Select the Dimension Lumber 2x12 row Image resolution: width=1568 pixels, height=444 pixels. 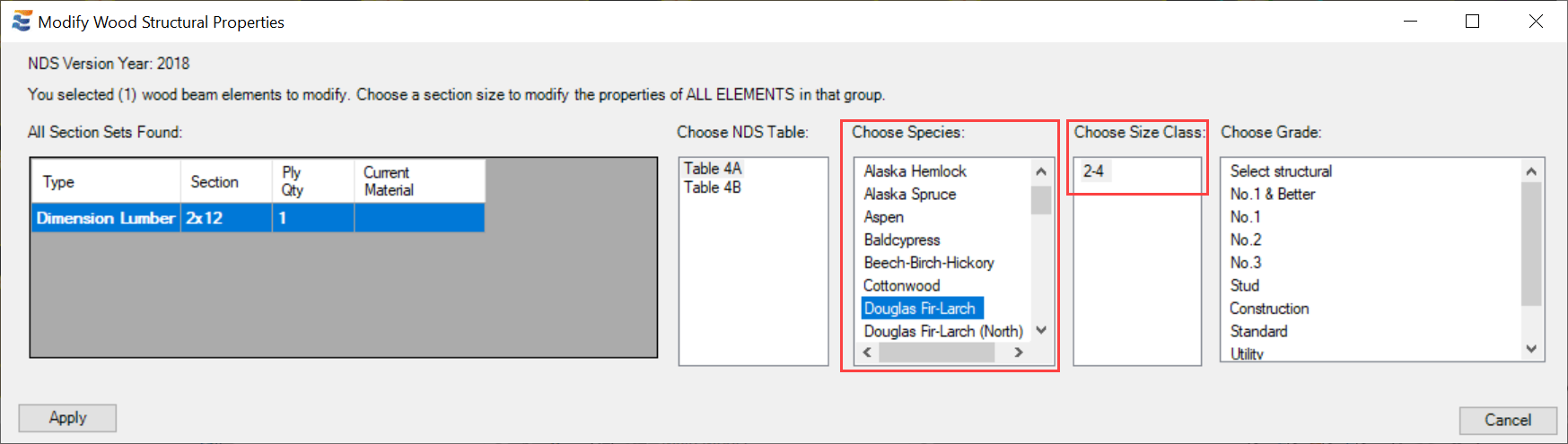[x=258, y=218]
